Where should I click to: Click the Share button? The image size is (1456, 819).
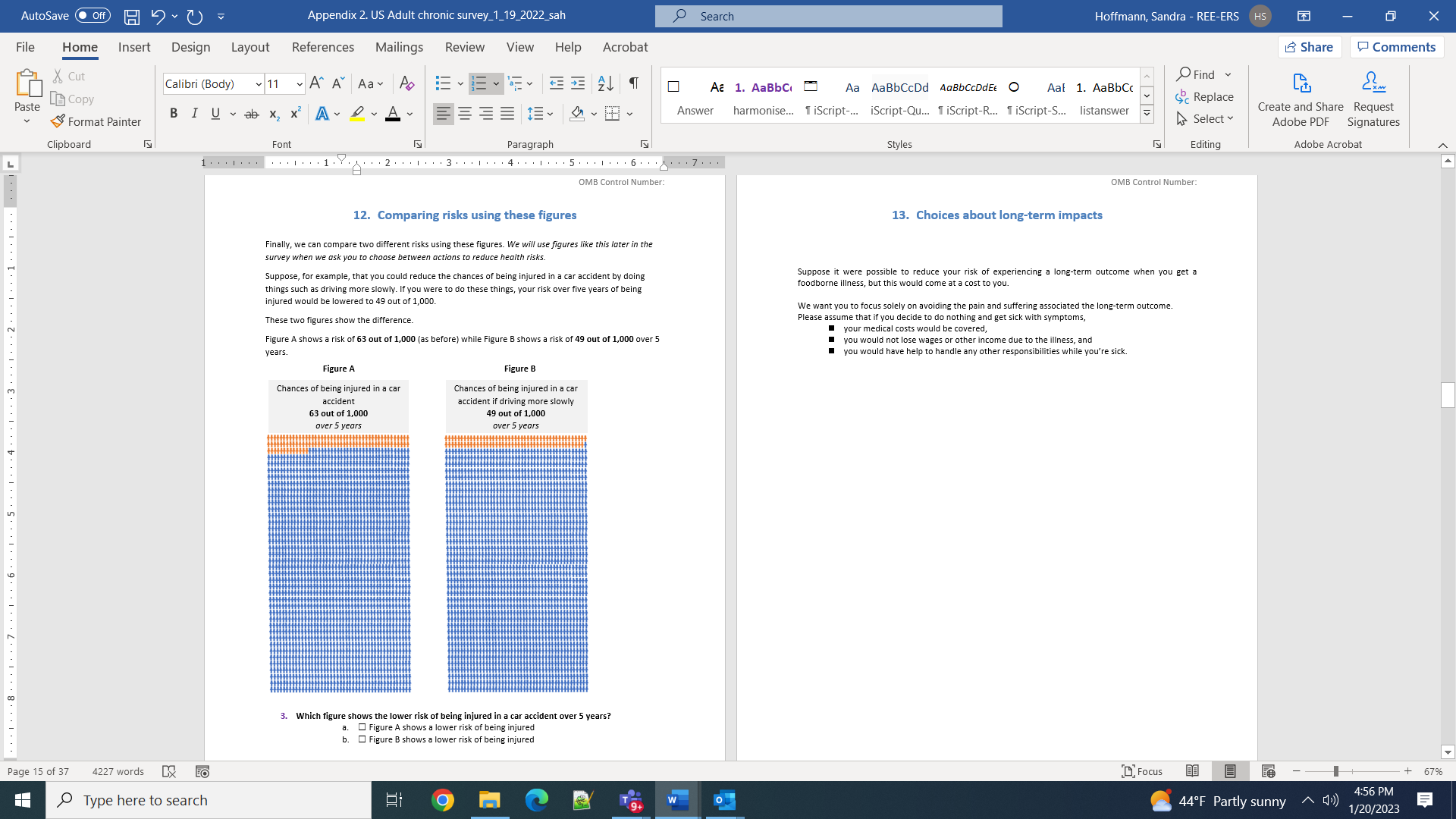click(1310, 47)
